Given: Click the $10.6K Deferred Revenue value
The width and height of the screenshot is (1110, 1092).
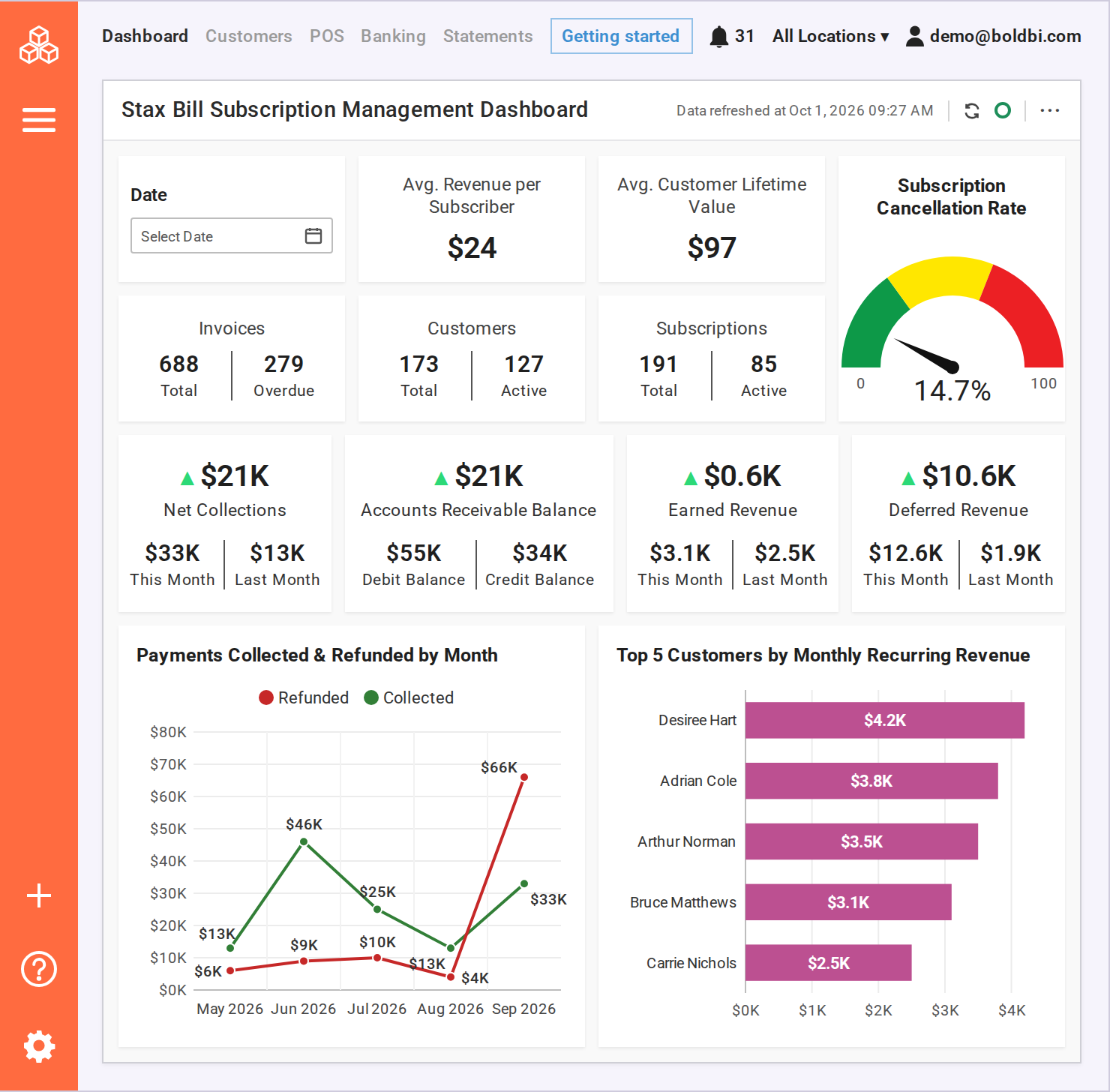Looking at the screenshot, I should pyautogui.click(x=969, y=475).
